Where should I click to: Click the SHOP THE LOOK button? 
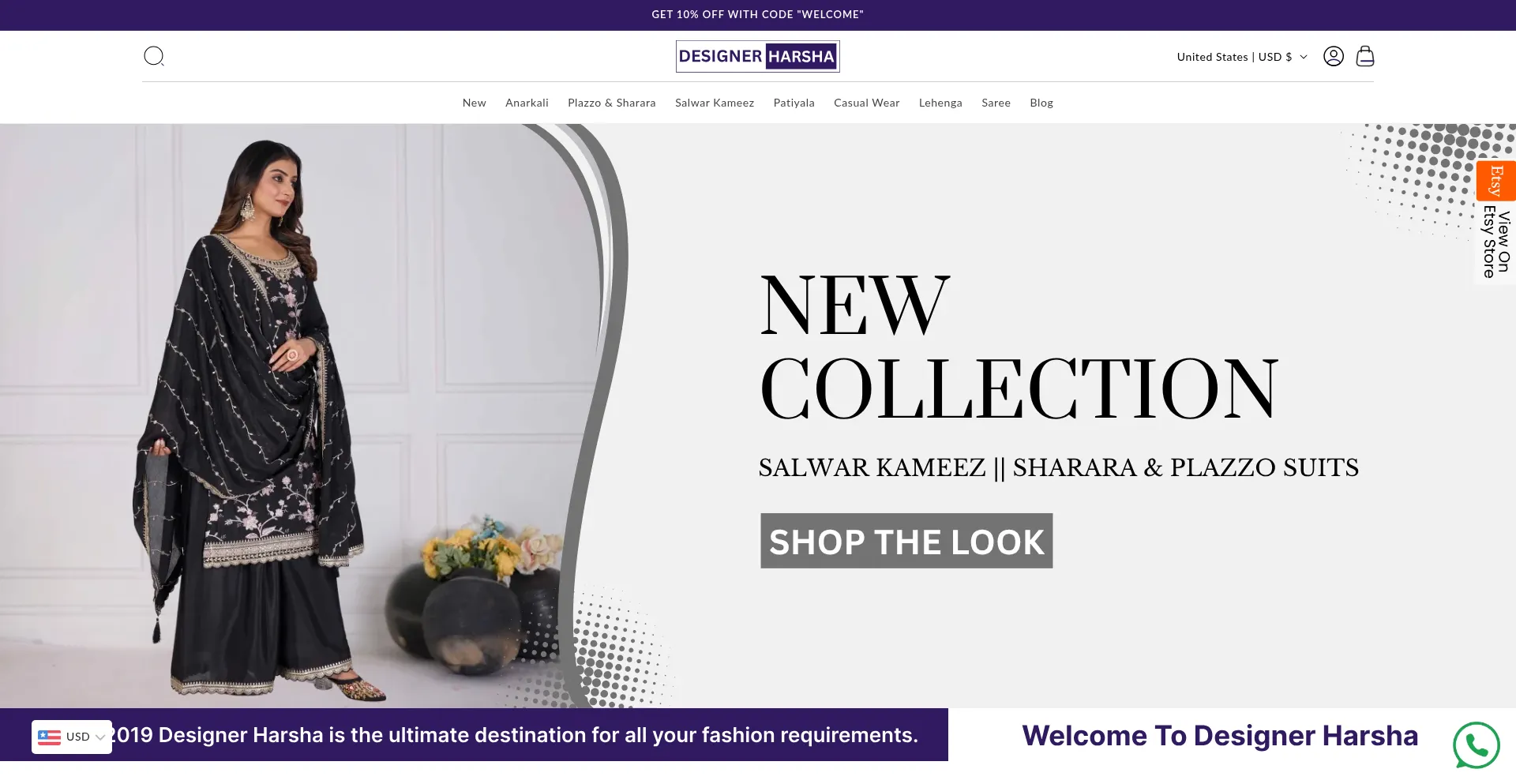point(906,541)
